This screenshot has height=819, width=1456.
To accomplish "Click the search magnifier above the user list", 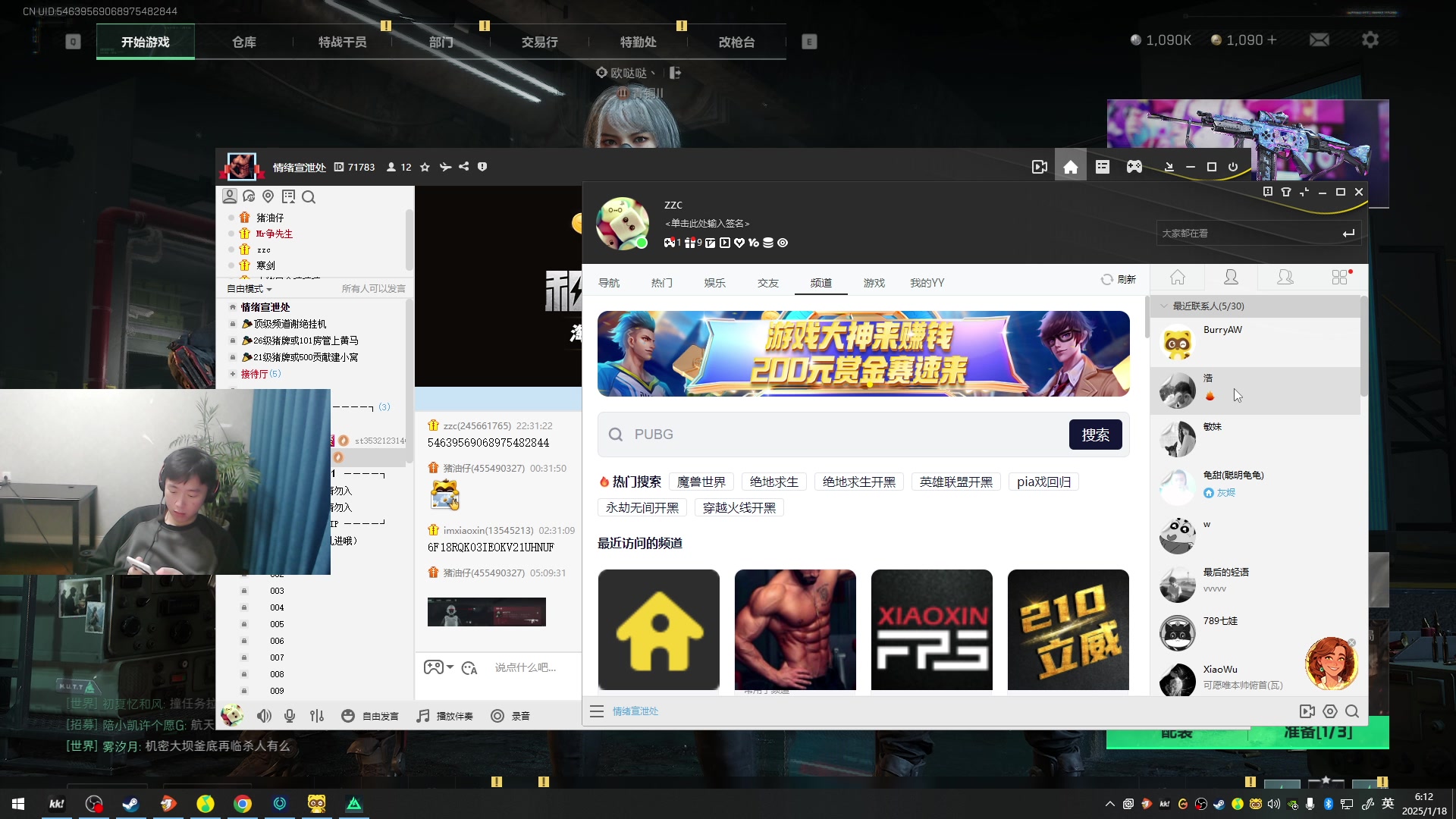I will 309,197.
